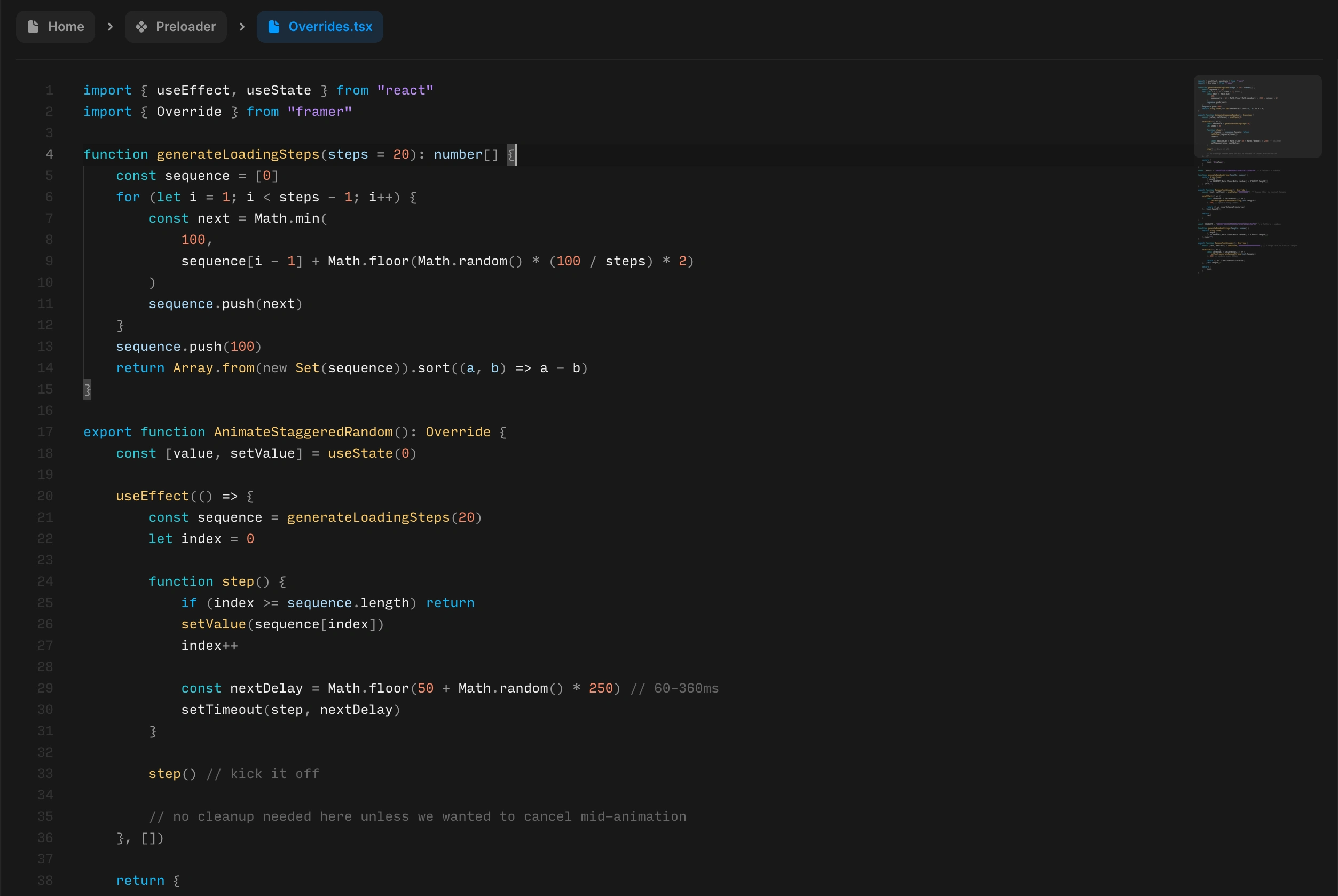Image resolution: width=1338 pixels, height=896 pixels.
Task: Click the file icon beside the Home breadcrumb
Action: pyautogui.click(x=33, y=26)
